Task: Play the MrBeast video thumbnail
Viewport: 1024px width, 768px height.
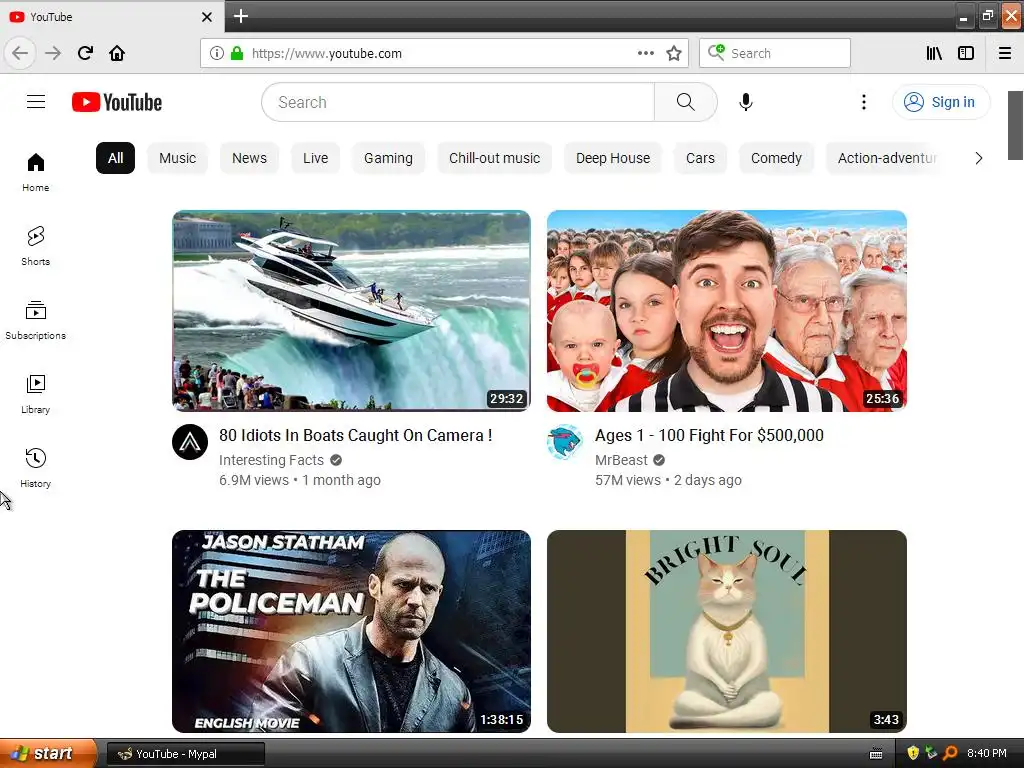Action: pos(727,311)
